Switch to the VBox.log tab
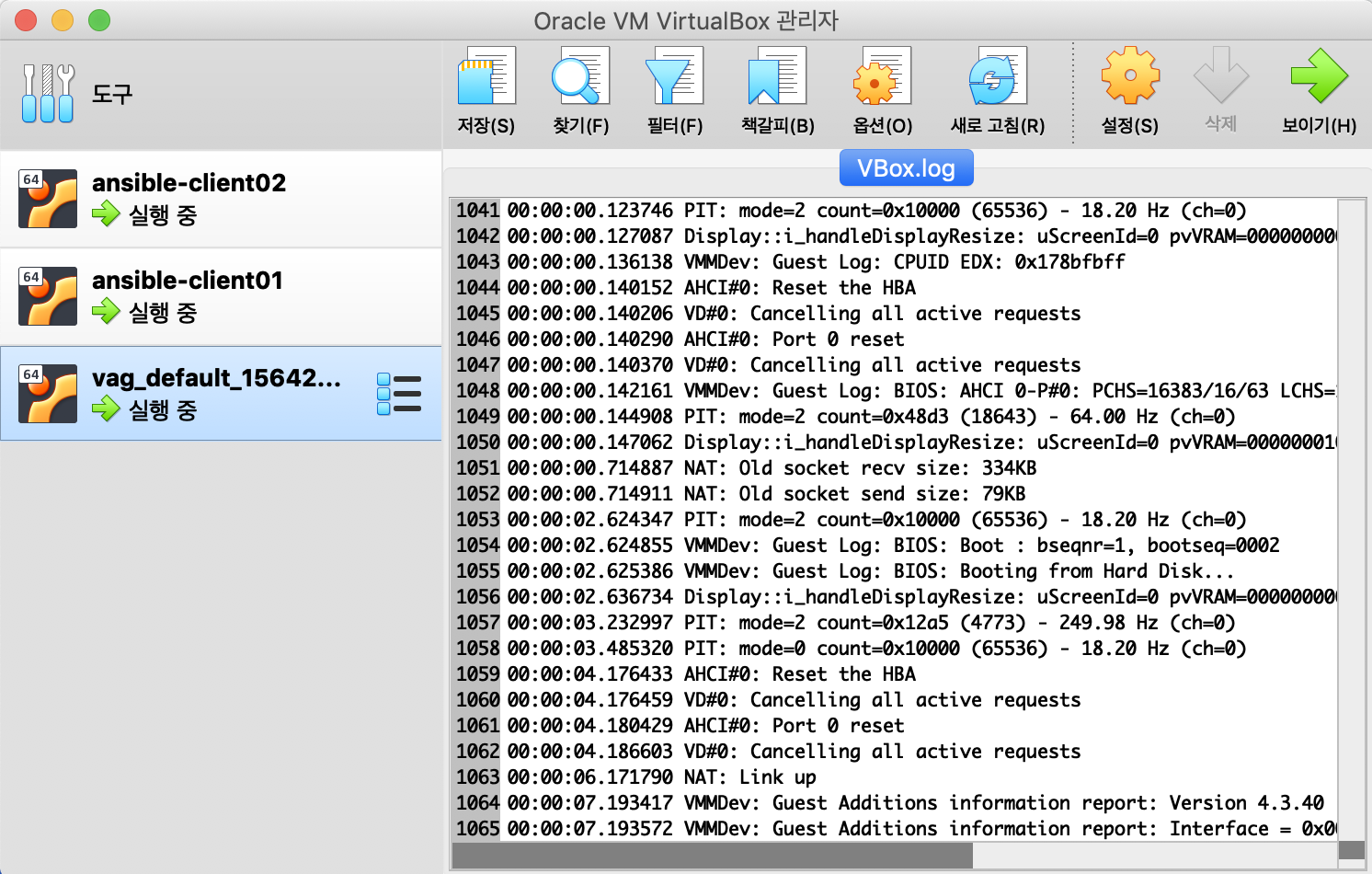This screenshot has height=874, width=1372. click(x=907, y=168)
